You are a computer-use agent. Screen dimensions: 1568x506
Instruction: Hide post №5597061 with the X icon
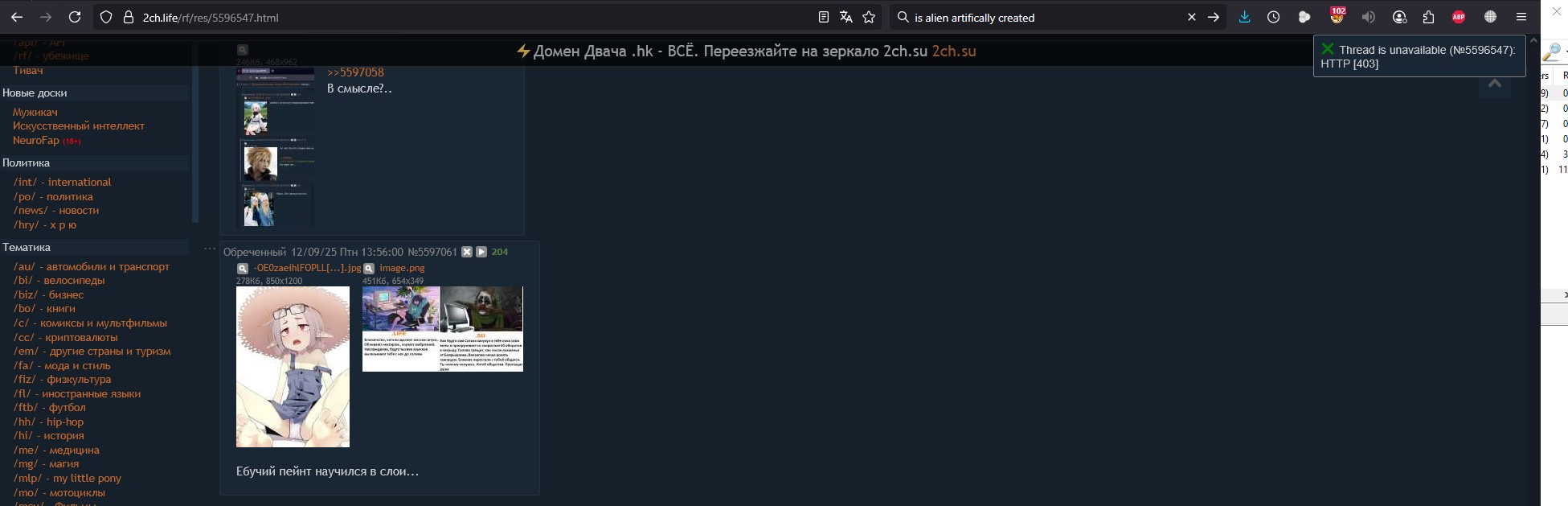coord(467,252)
